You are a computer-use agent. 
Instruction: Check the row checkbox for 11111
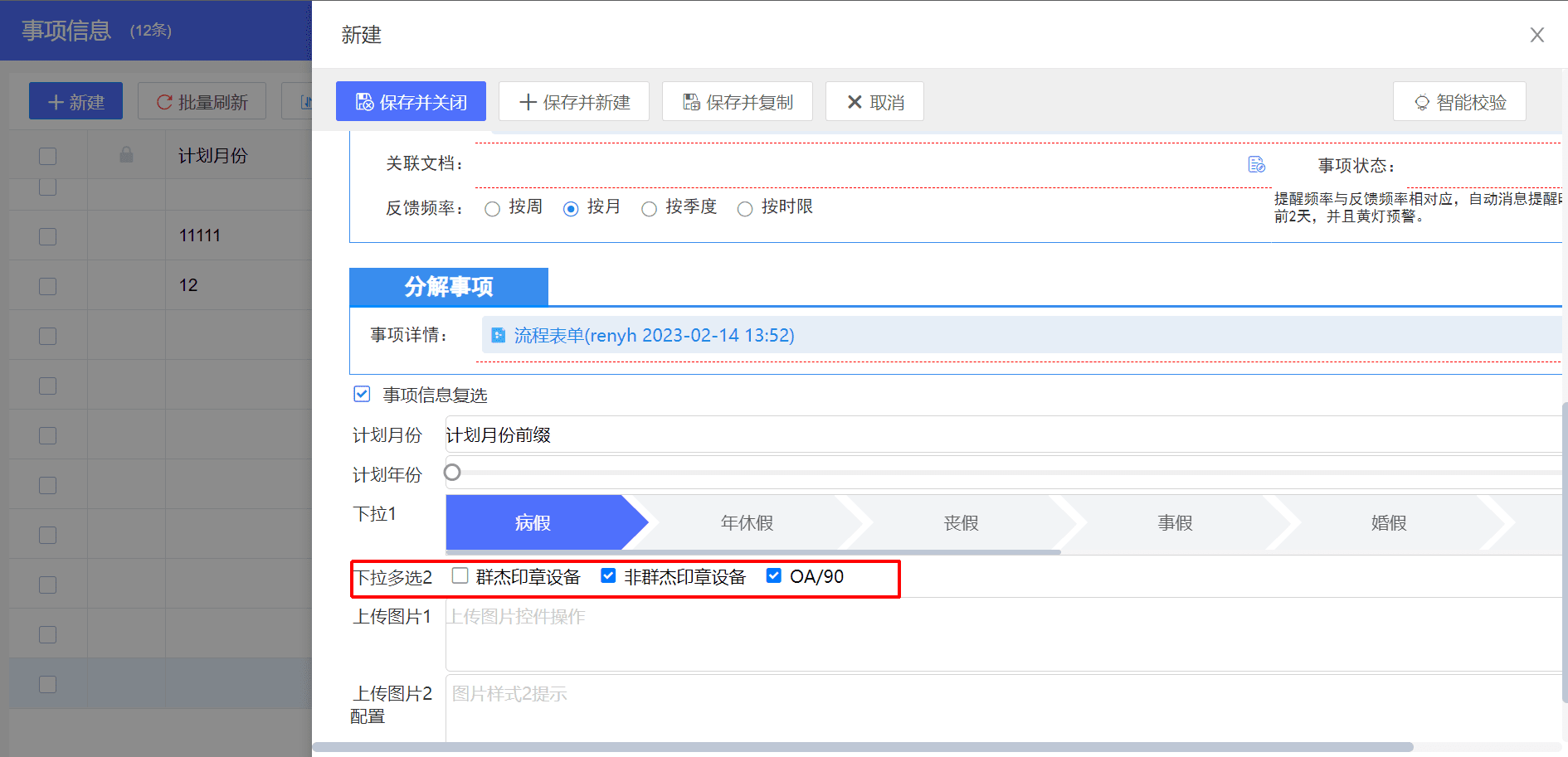click(x=48, y=236)
